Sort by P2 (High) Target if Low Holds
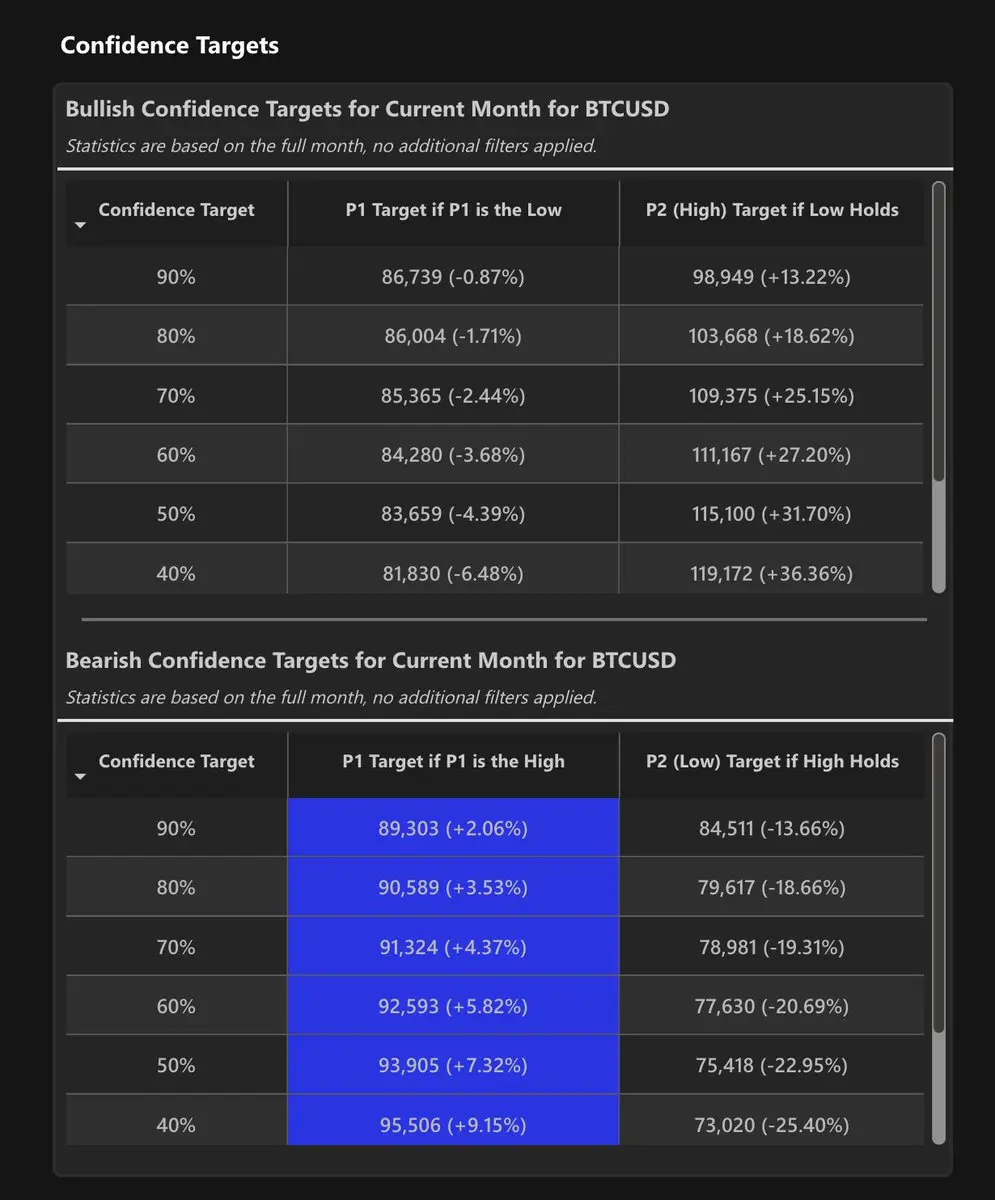Image resolution: width=995 pixels, height=1200 pixels. point(771,210)
